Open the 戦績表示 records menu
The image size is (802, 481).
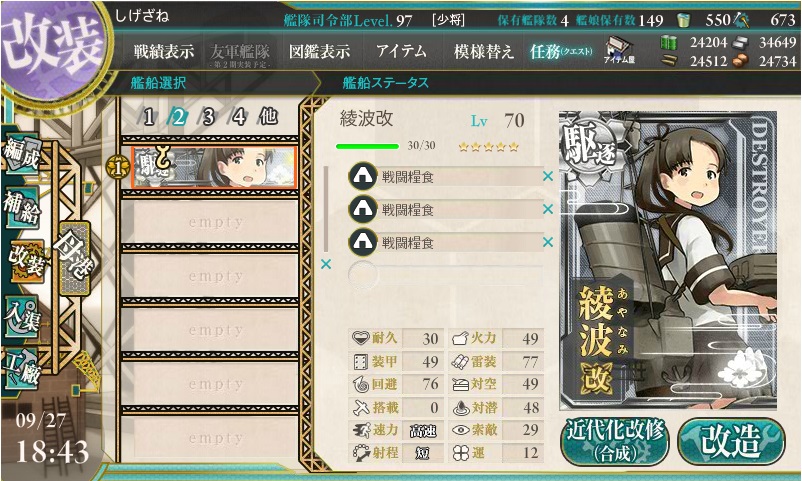[x=164, y=51]
